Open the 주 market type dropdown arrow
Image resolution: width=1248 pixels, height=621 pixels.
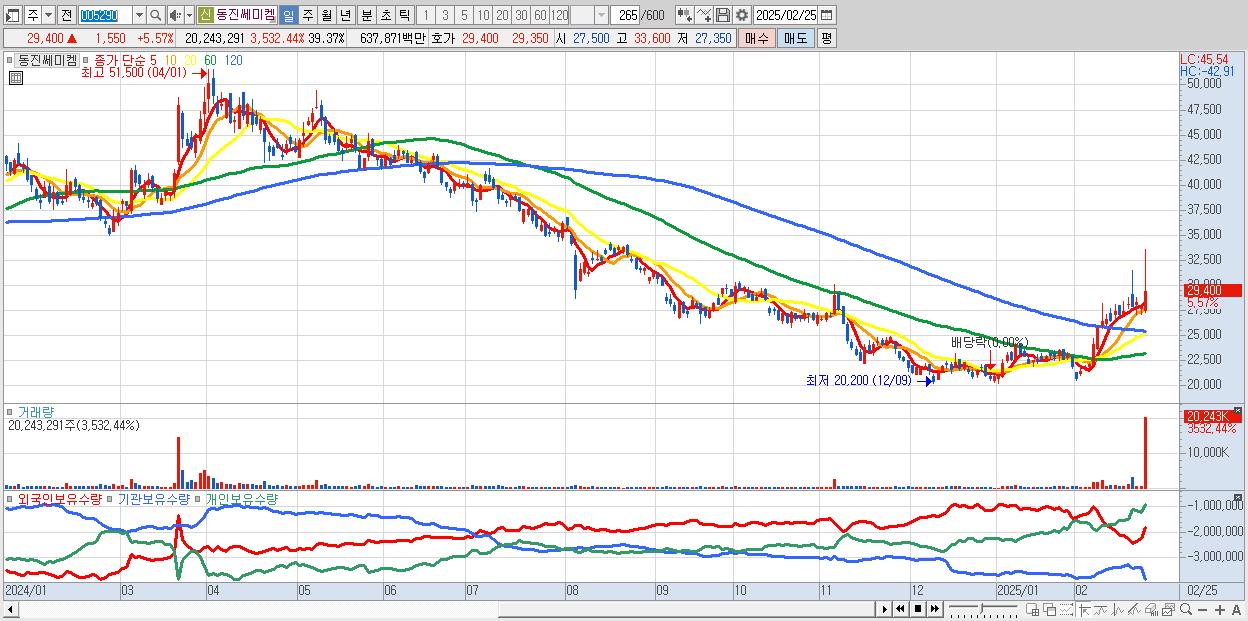(48, 15)
